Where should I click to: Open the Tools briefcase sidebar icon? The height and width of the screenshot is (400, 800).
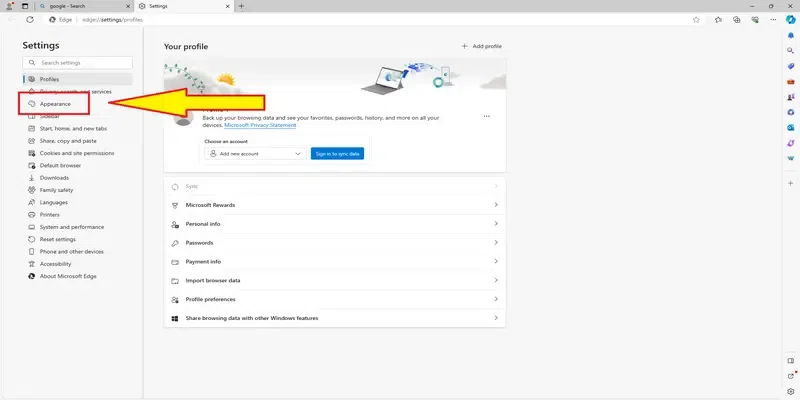tap(791, 81)
